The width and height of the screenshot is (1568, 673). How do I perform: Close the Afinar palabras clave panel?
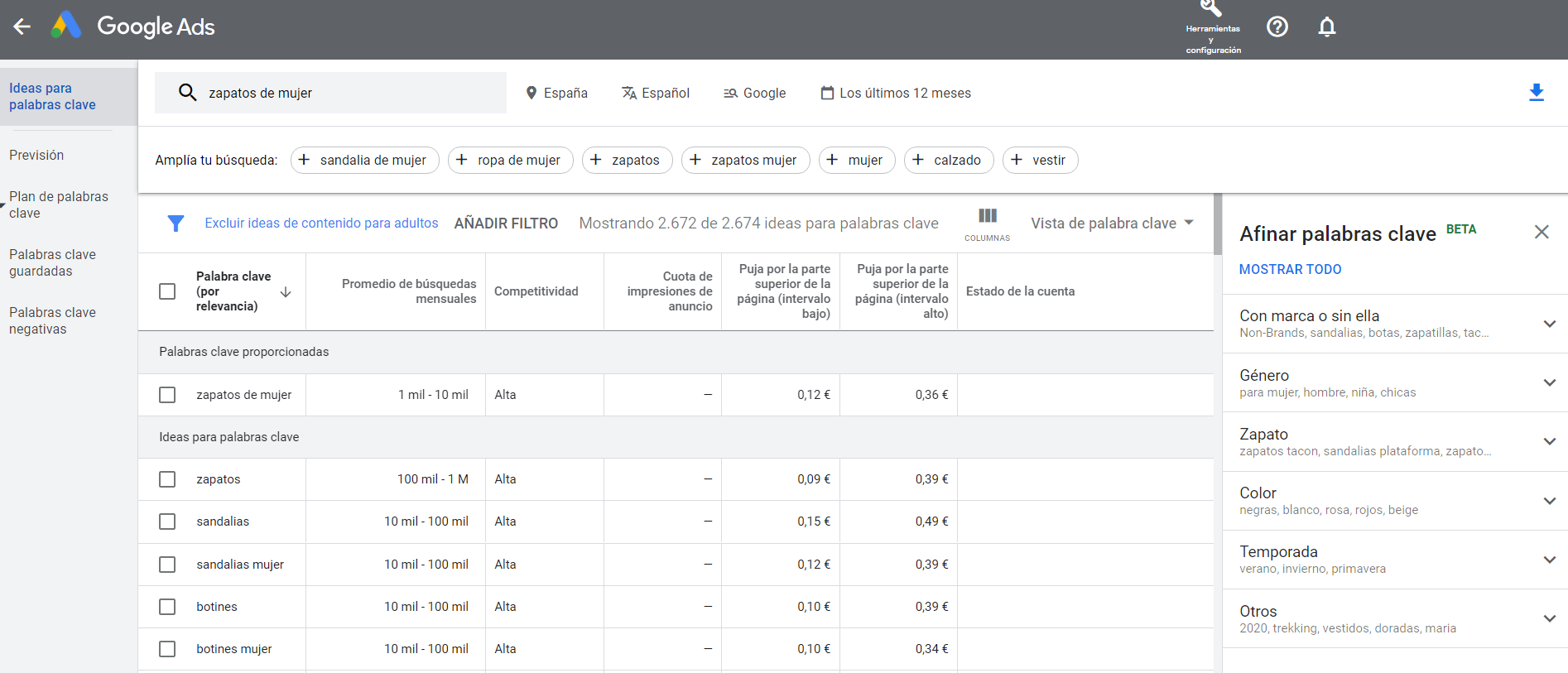(x=1542, y=232)
